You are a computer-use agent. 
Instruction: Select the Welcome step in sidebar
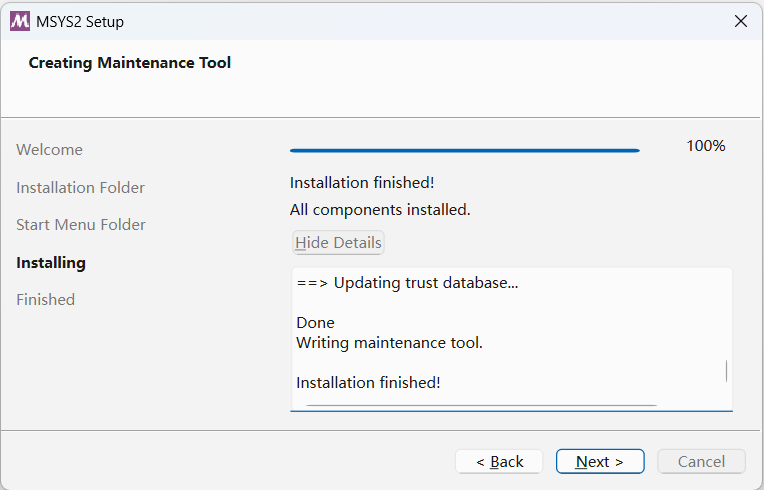coord(49,150)
